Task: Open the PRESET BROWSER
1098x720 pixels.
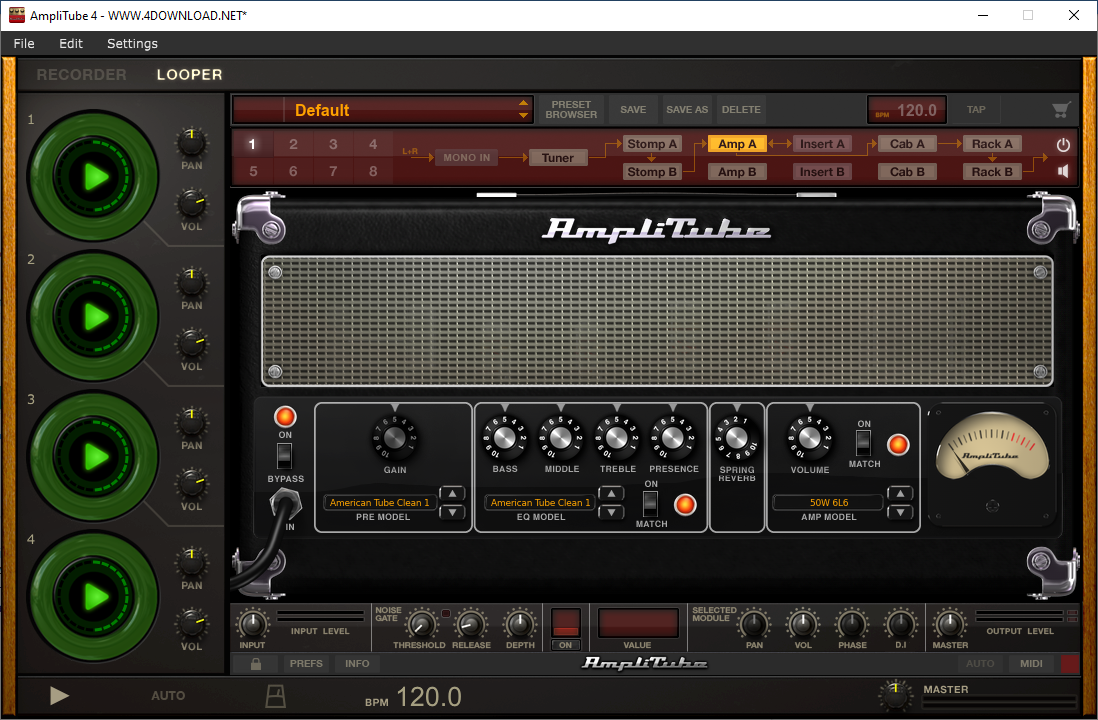Action: tap(571, 109)
